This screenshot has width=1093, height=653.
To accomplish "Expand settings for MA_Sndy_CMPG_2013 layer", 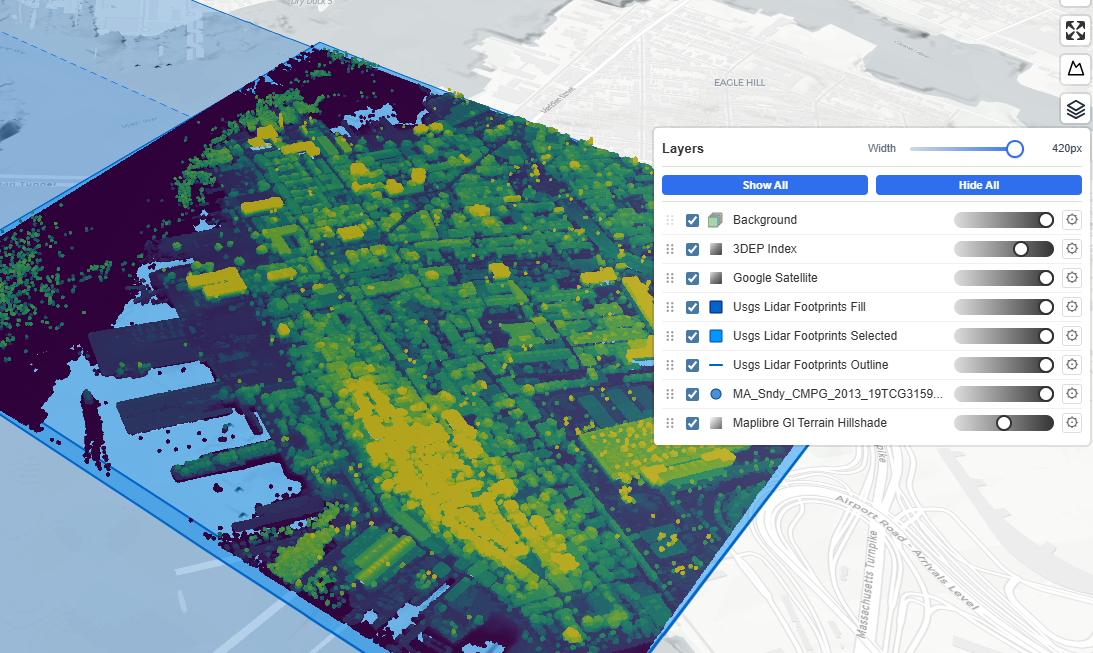I will (1072, 394).
